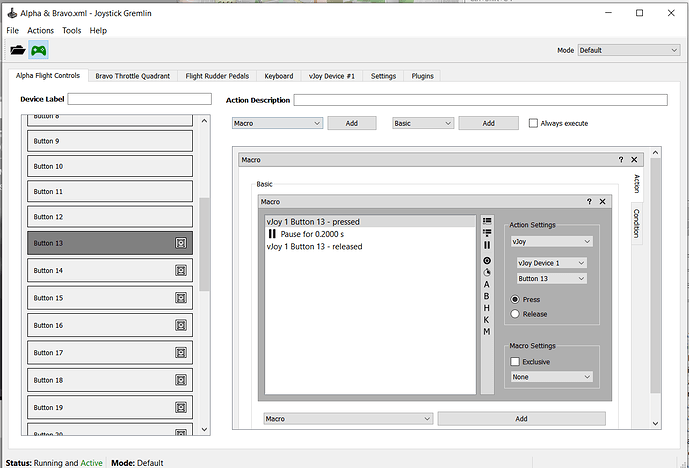Open the Mode dropdown showing Default
Viewport: 689px width, 468px height.
click(x=629, y=50)
